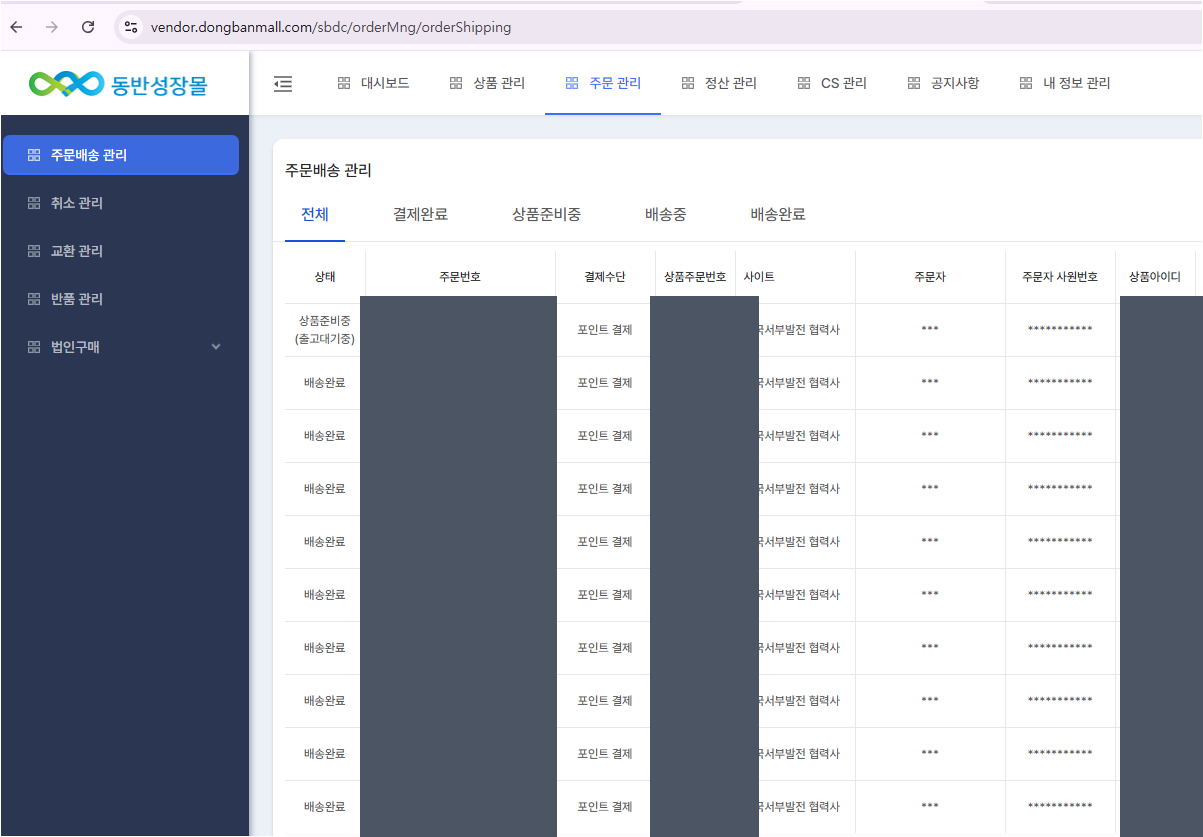Switch to the 배송중 tab
Screen dimensions: 1203x837
pyautogui.click(x=666, y=214)
